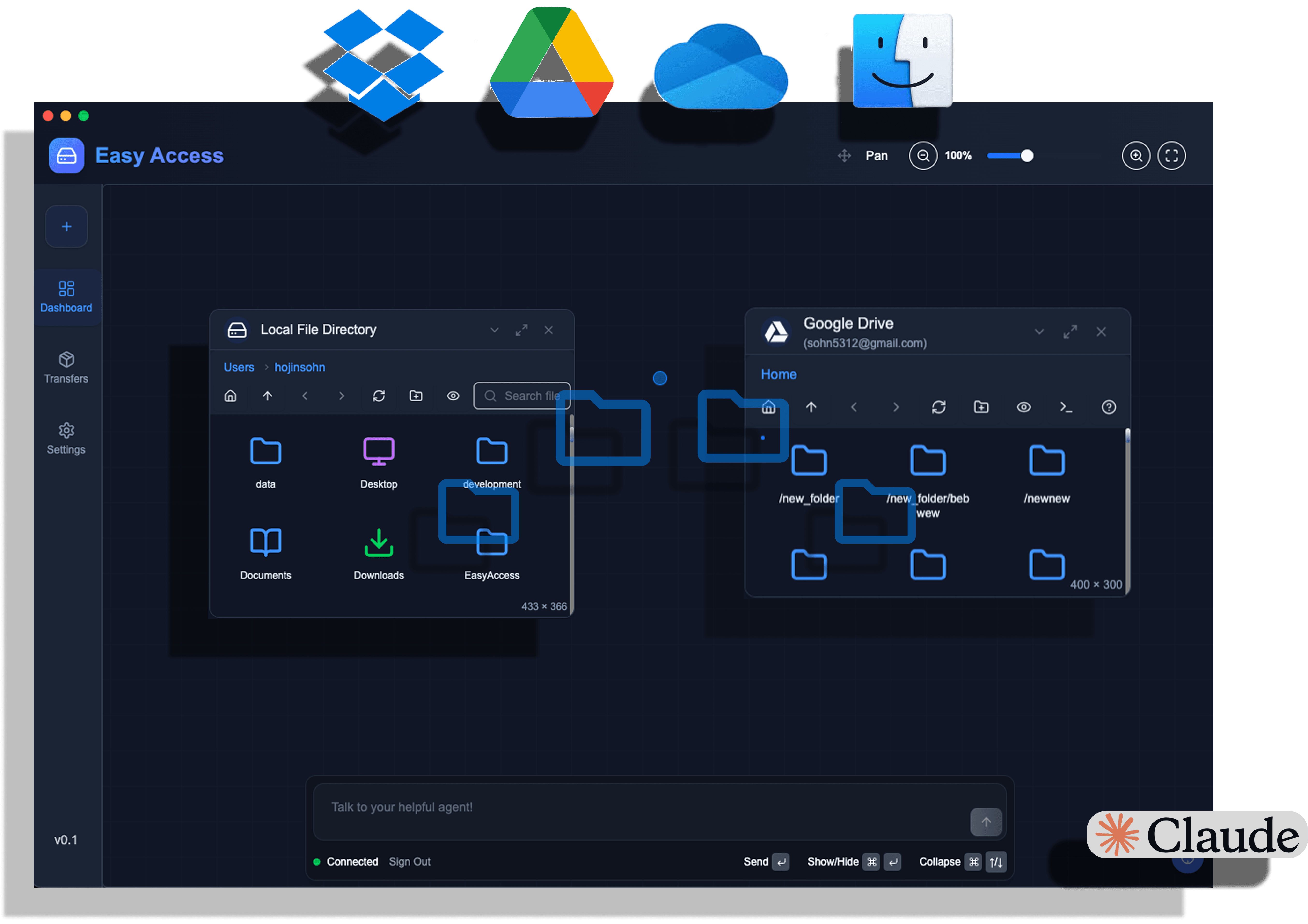Toggle hidden files visibility in Google Drive
Screen dimensions: 1308x924
[1024, 407]
